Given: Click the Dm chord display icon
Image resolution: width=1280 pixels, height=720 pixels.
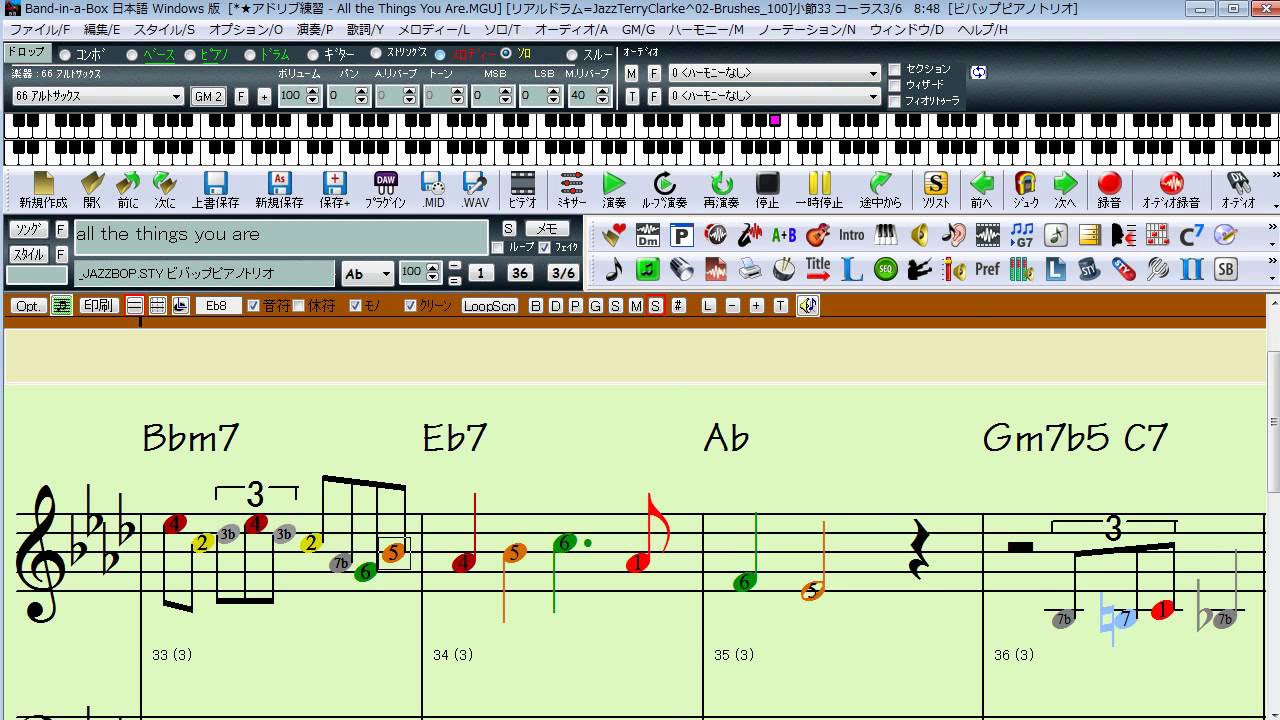Looking at the screenshot, I should coord(648,235).
